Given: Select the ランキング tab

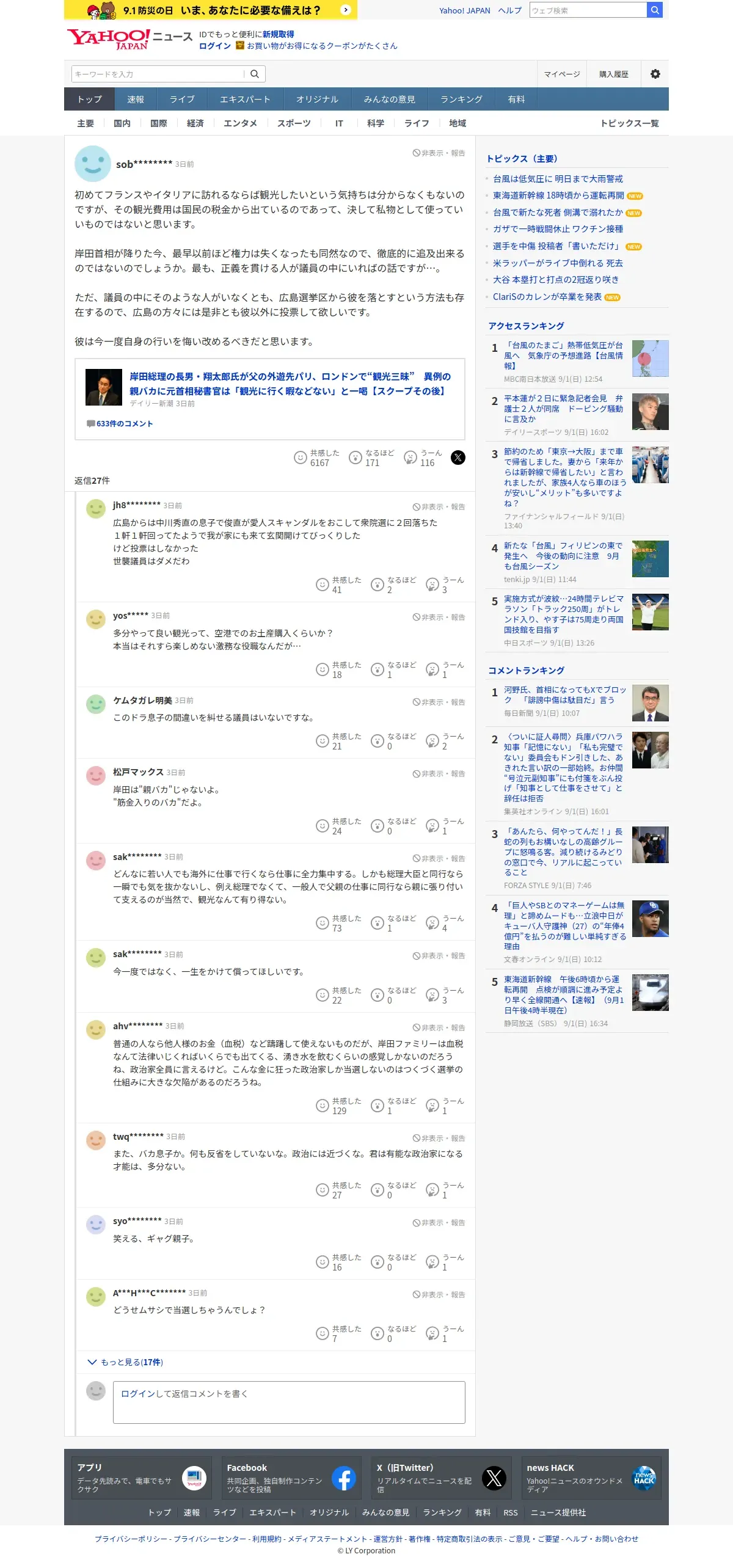Looking at the screenshot, I should 461,99.
